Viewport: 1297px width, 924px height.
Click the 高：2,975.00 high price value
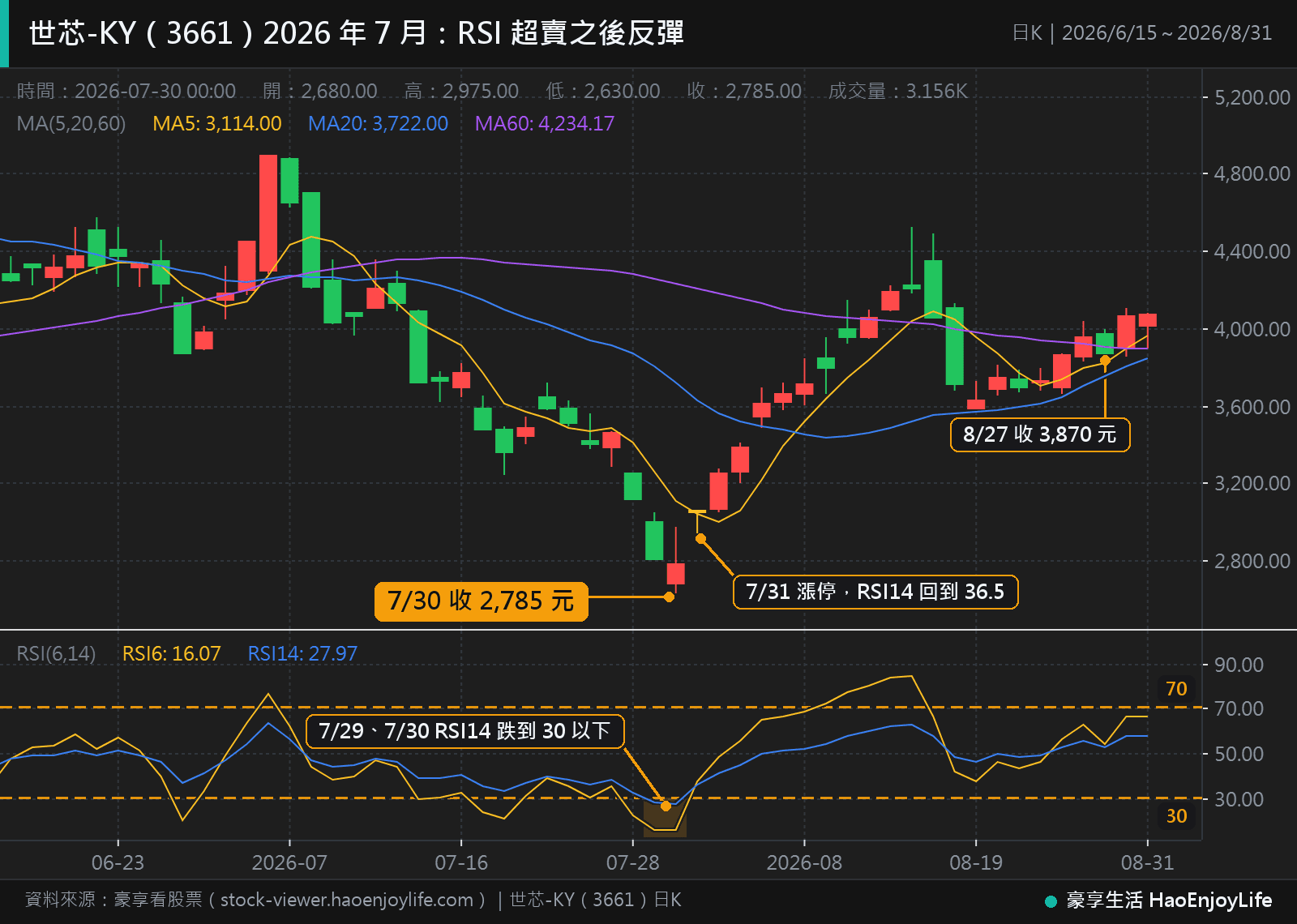[461, 91]
